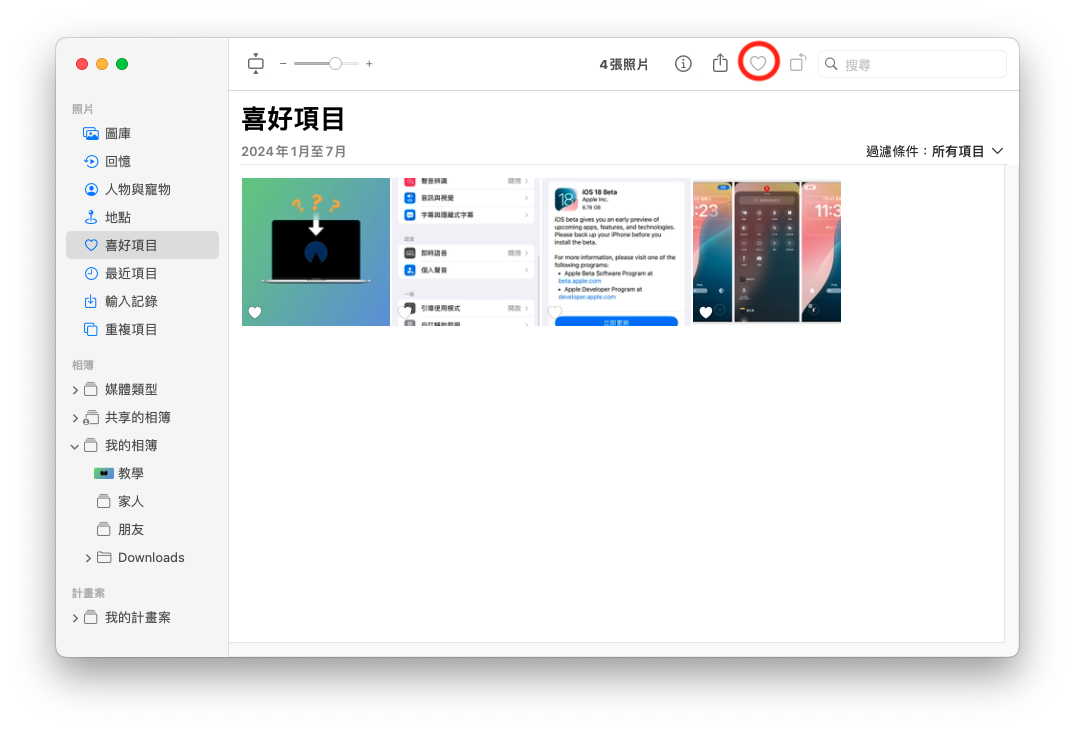
Task: Click the 計畫案 sidebar section header
Action: [x=88, y=593]
